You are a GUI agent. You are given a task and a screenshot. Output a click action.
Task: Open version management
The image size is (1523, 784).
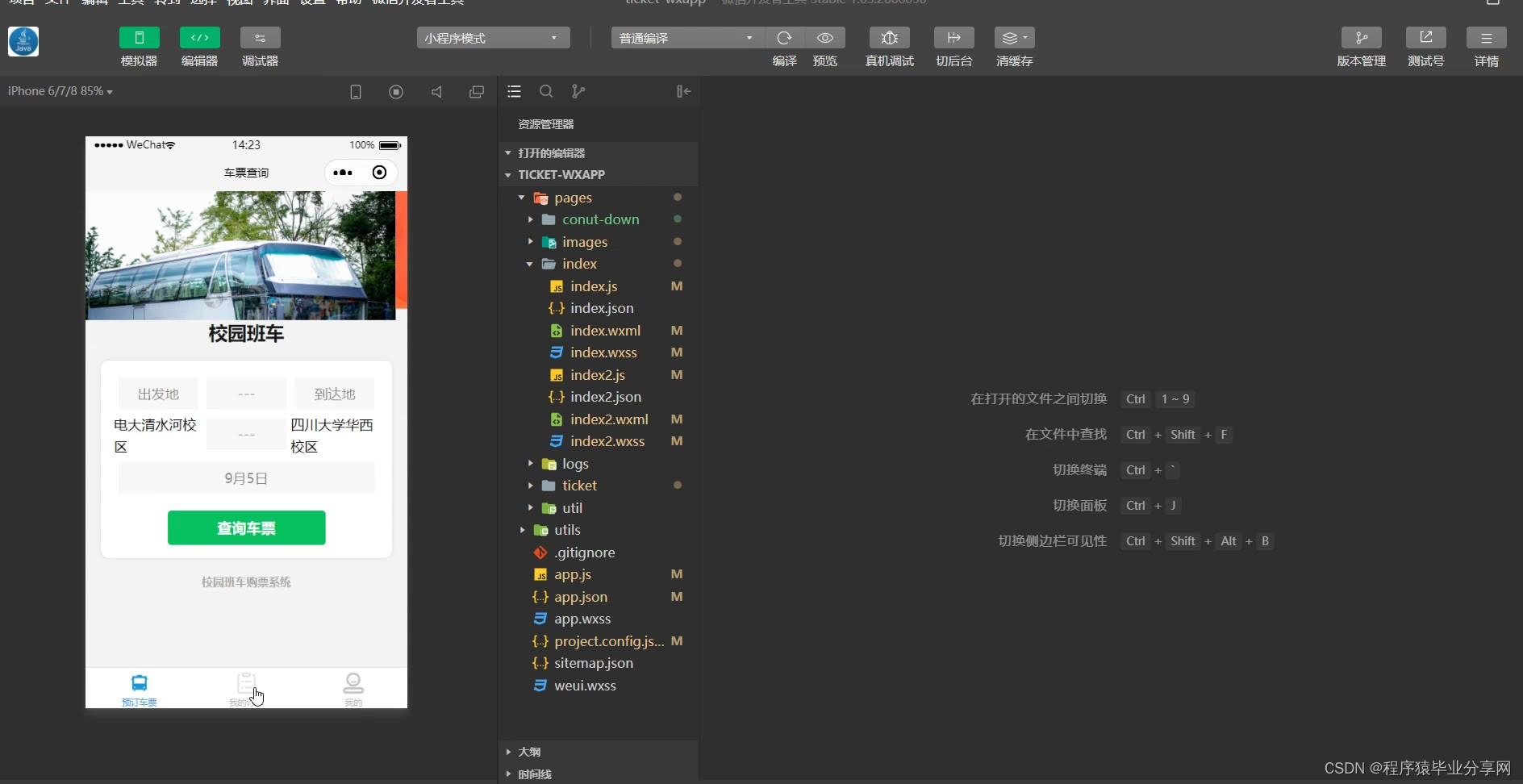click(1361, 38)
